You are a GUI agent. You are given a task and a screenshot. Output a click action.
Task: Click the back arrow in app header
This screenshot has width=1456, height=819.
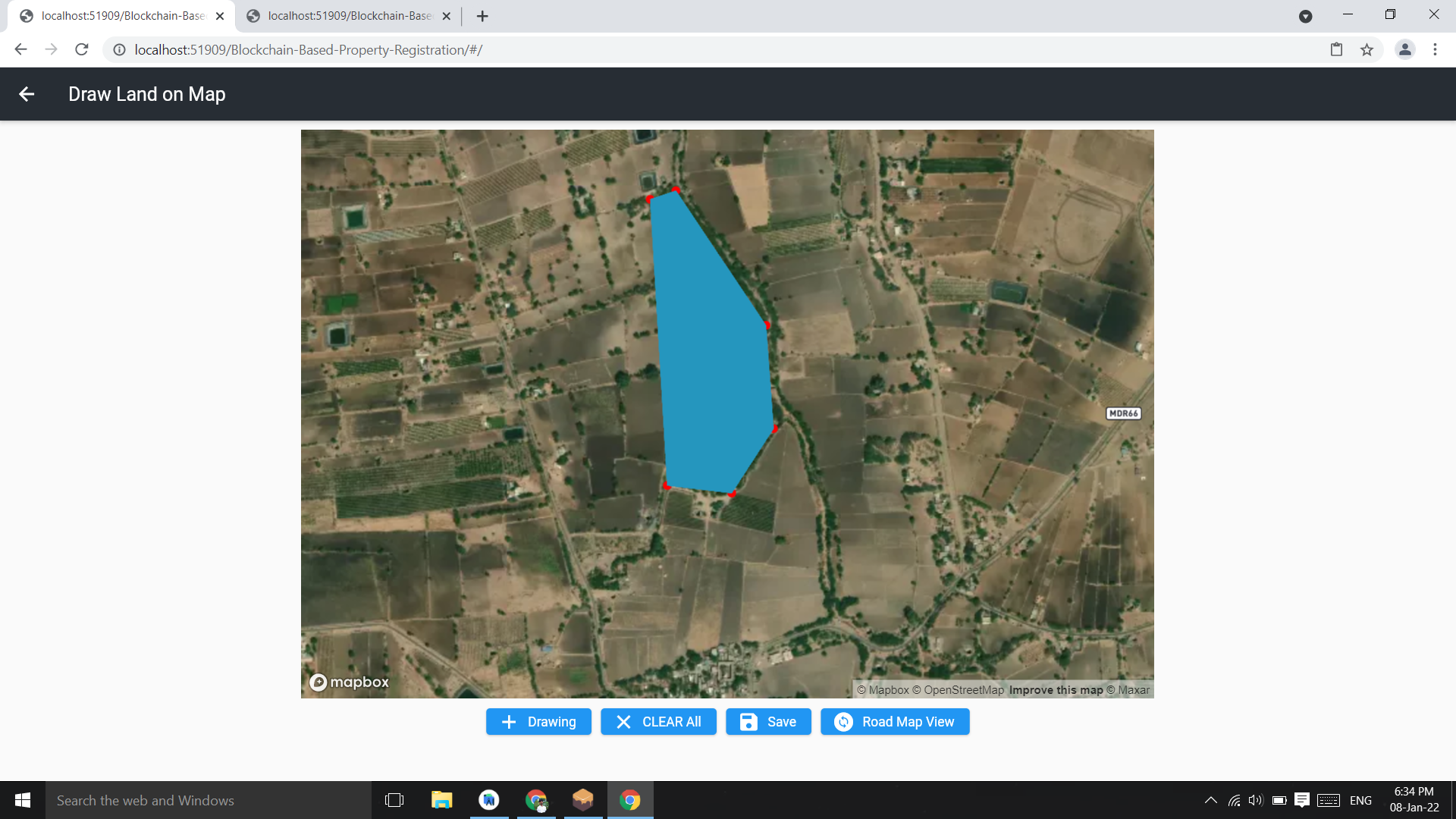[27, 94]
